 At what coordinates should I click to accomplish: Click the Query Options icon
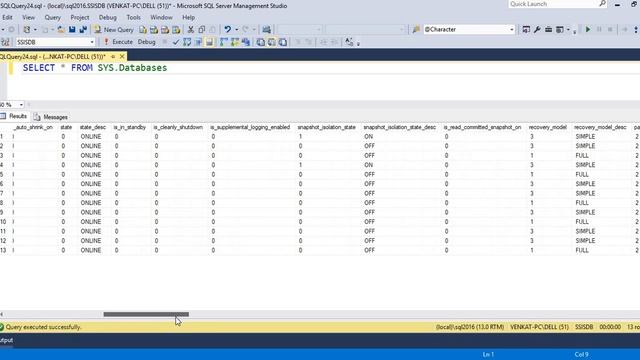click(x=198, y=42)
